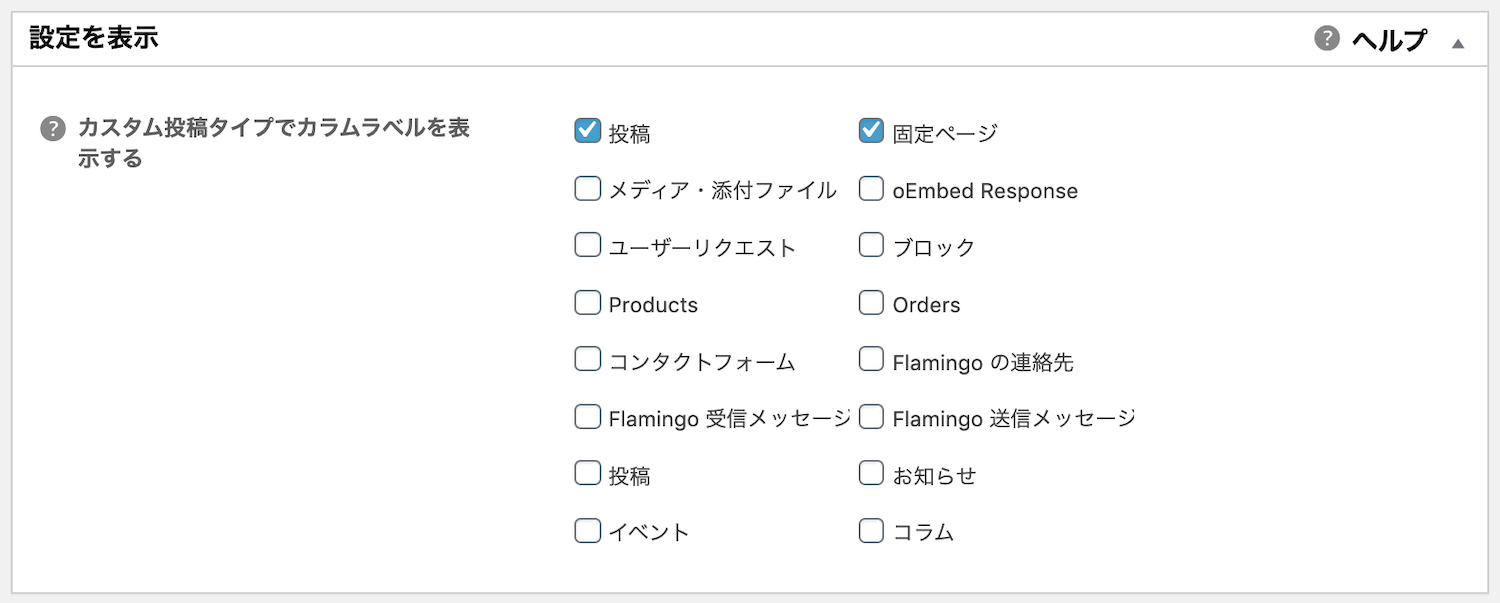Tick the ユーザーリクエスト checkbox
1500x603 pixels.
tap(587, 245)
